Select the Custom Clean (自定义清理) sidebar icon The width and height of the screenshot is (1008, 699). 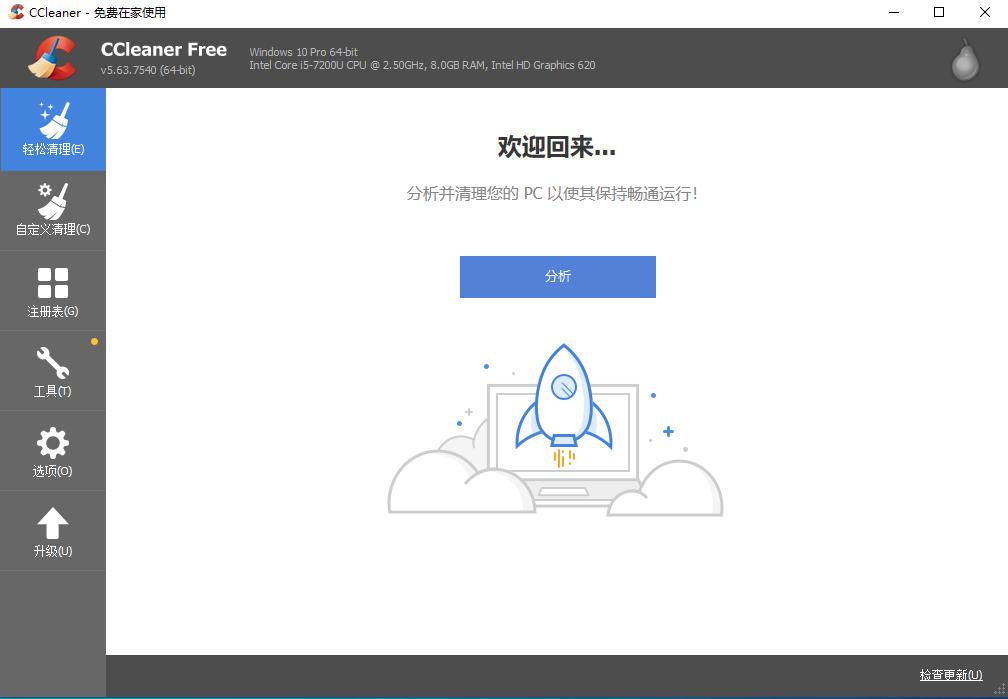(x=52, y=200)
